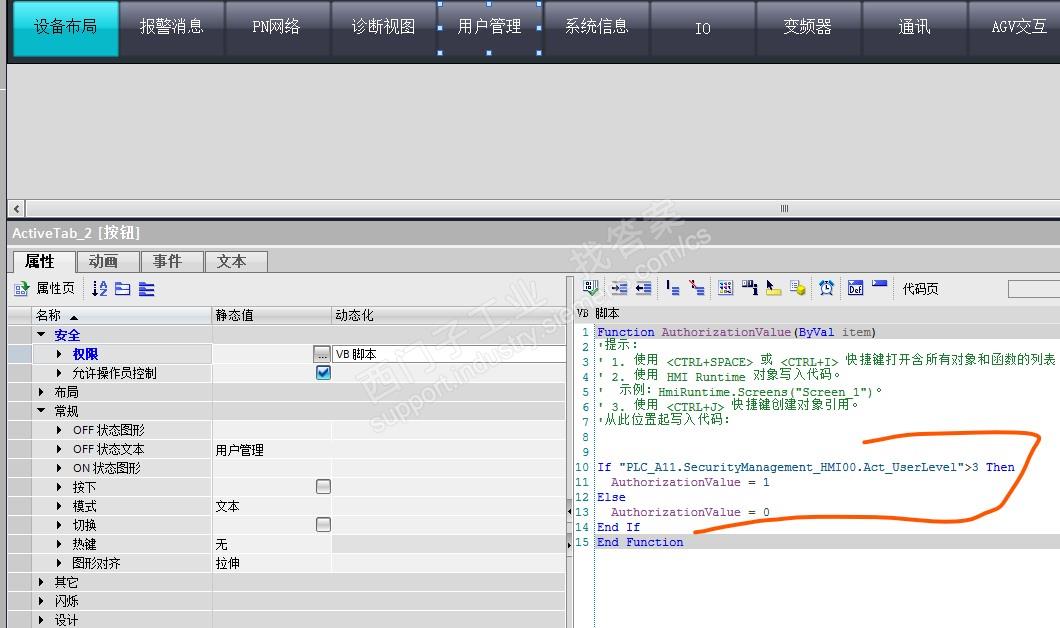This screenshot has height=628, width=1060.
Task: Click the VB 脚本 dynamization field
Action: click(x=449, y=354)
